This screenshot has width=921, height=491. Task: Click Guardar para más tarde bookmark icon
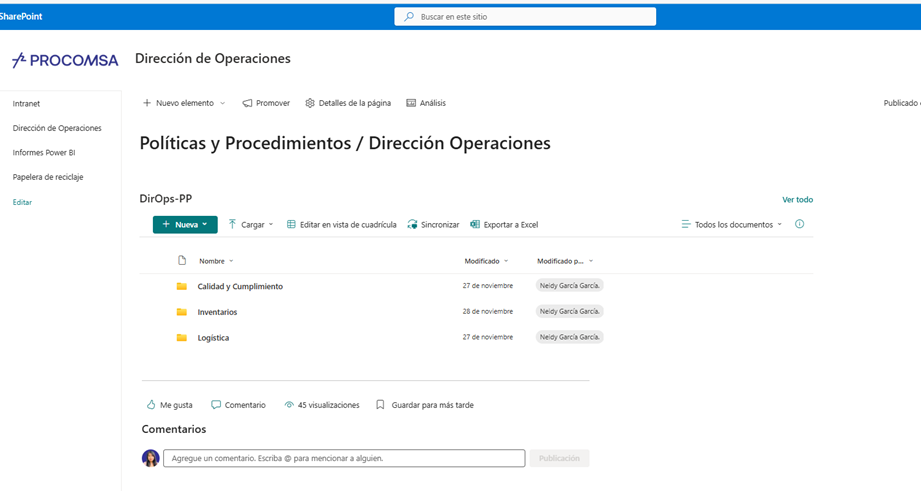pyautogui.click(x=380, y=405)
